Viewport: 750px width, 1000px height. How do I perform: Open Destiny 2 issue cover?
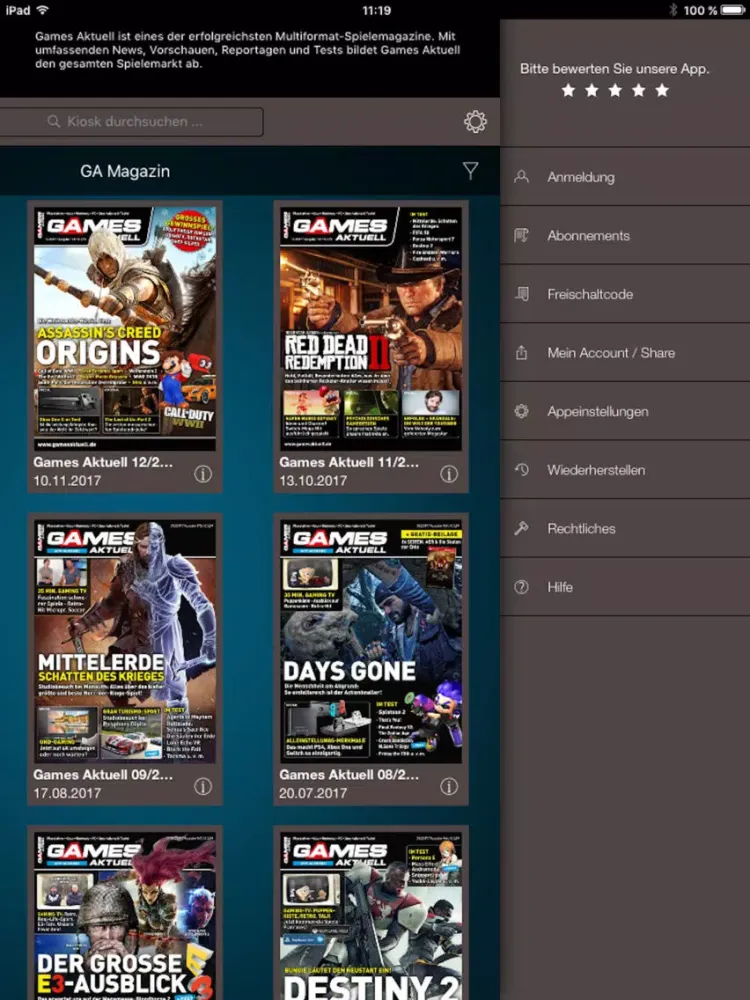pyautogui.click(x=371, y=916)
